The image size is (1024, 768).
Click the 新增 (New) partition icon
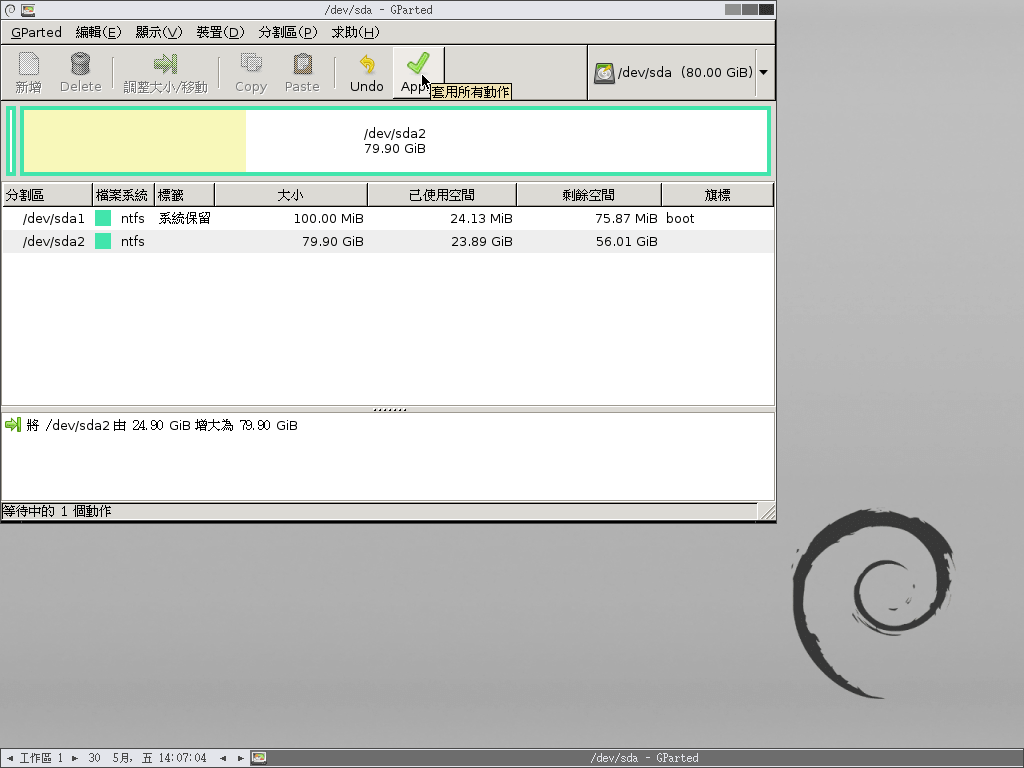point(29,65)
